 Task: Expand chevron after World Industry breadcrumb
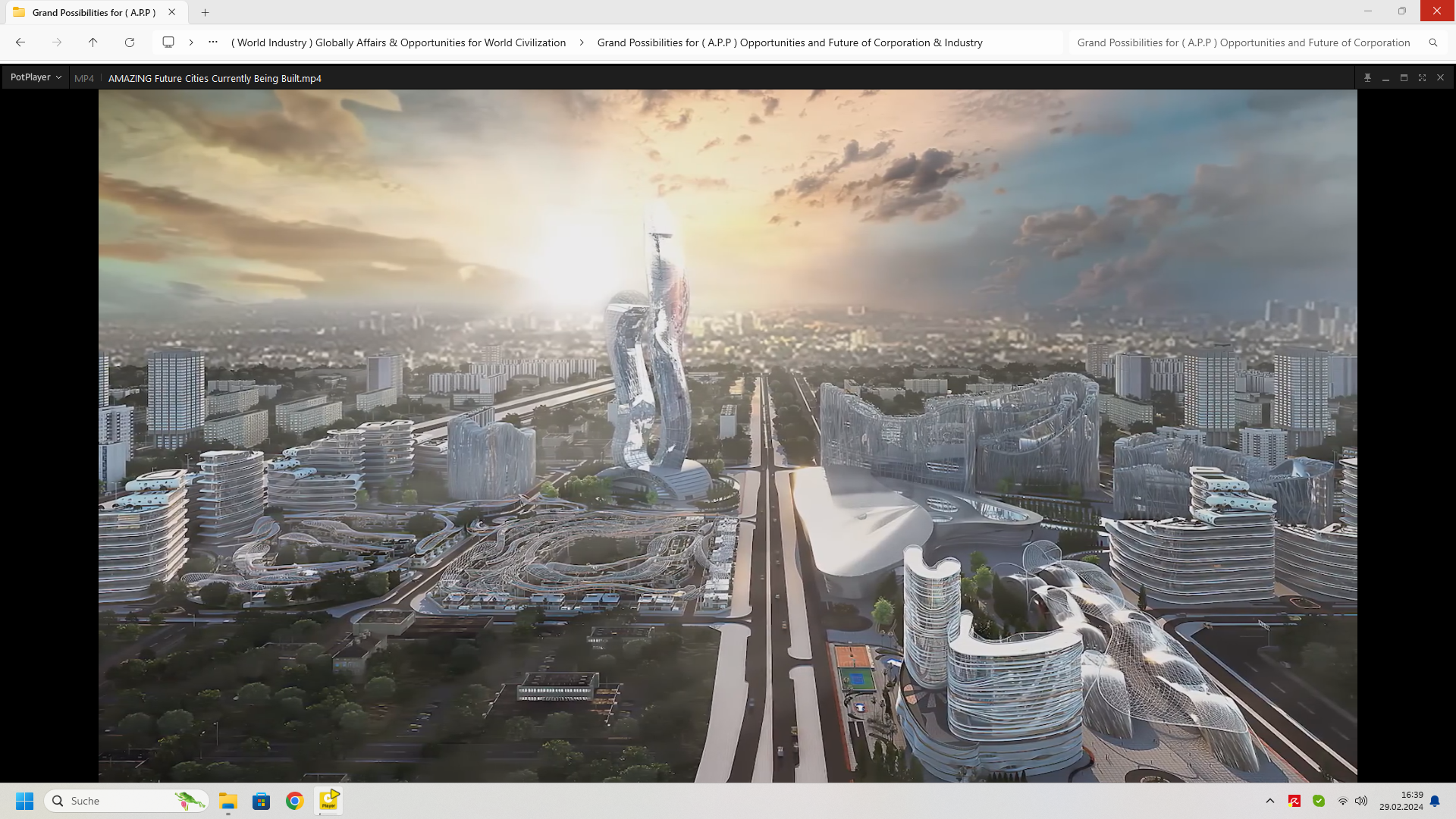pyautogui.click(x=582, y=42)
